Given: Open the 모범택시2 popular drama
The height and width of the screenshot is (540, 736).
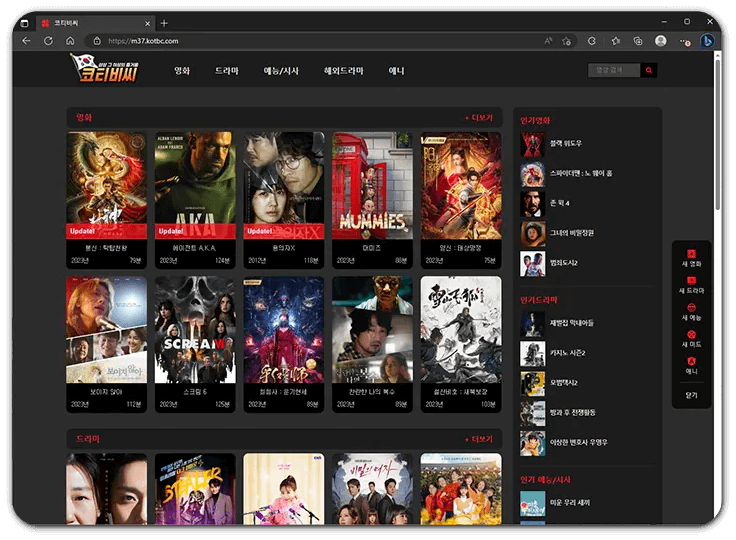Looking at the screenshot, I should [549, 383].
